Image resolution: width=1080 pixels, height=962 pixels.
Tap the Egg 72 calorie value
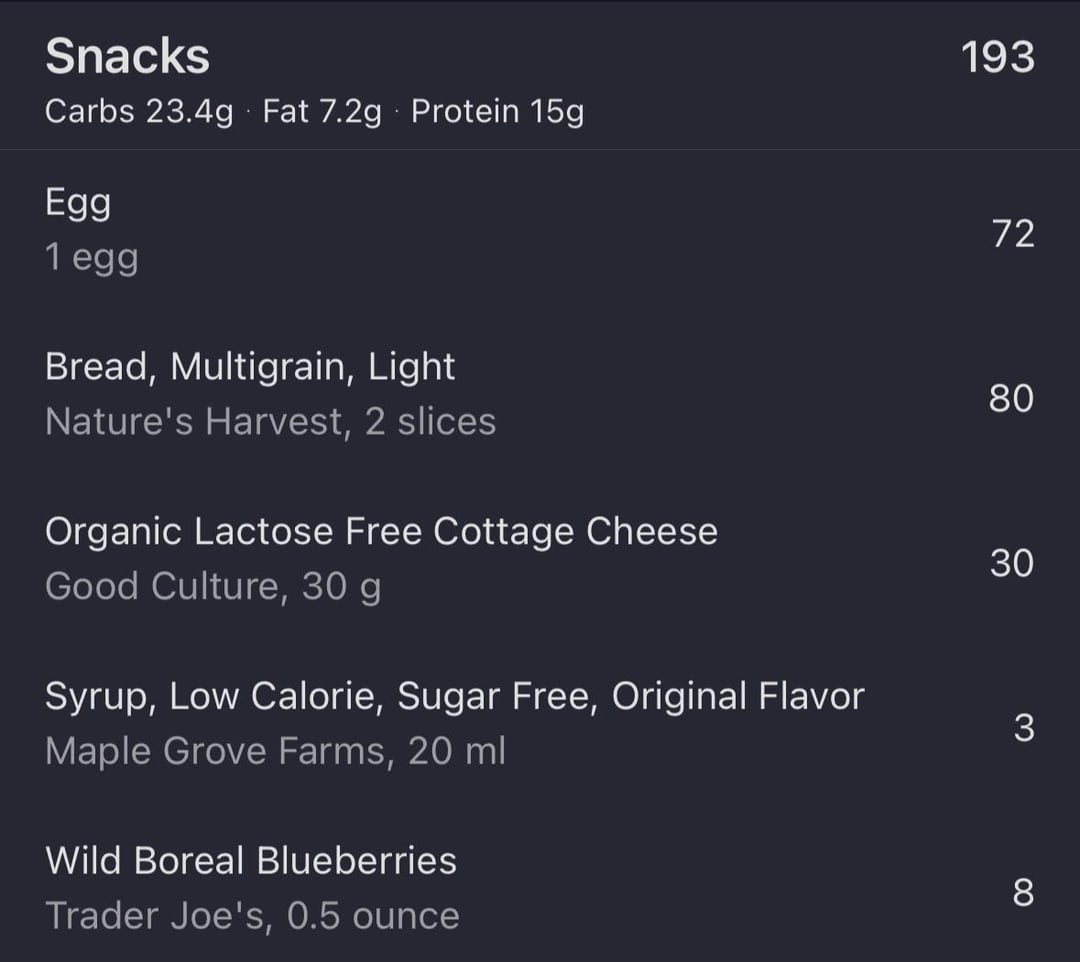coord(1013,233)
